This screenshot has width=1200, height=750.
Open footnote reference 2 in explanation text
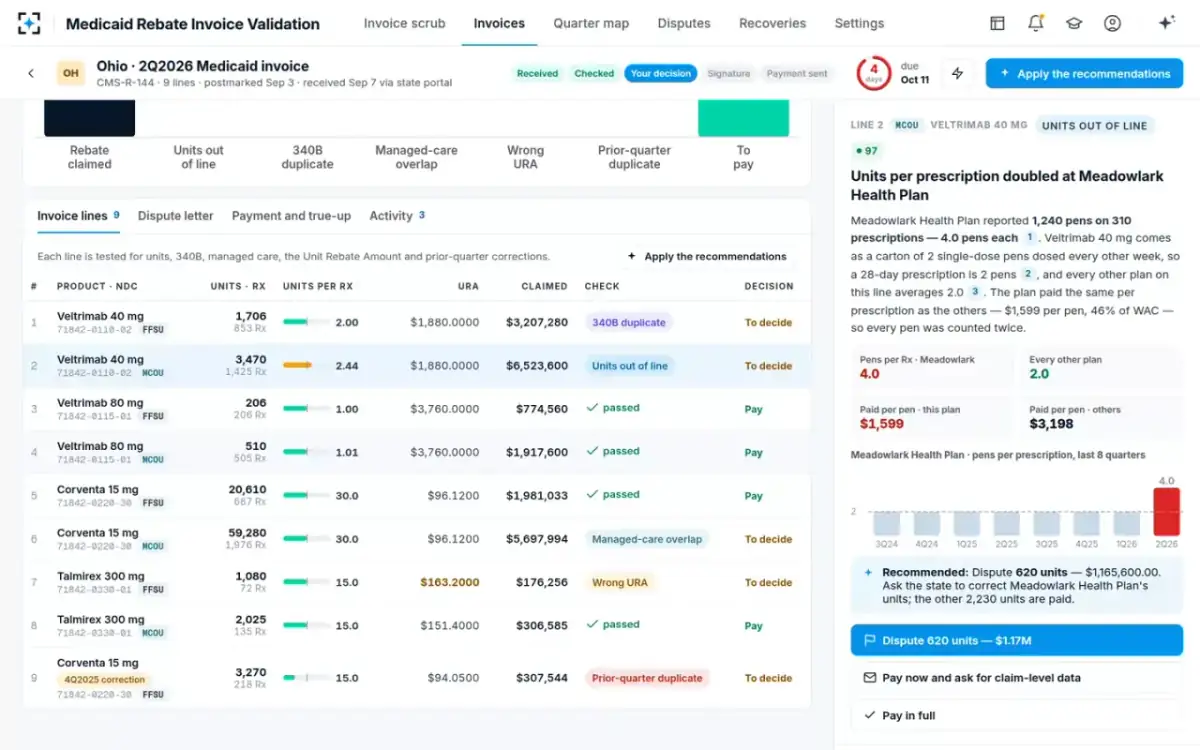[x=1027, y=274]
